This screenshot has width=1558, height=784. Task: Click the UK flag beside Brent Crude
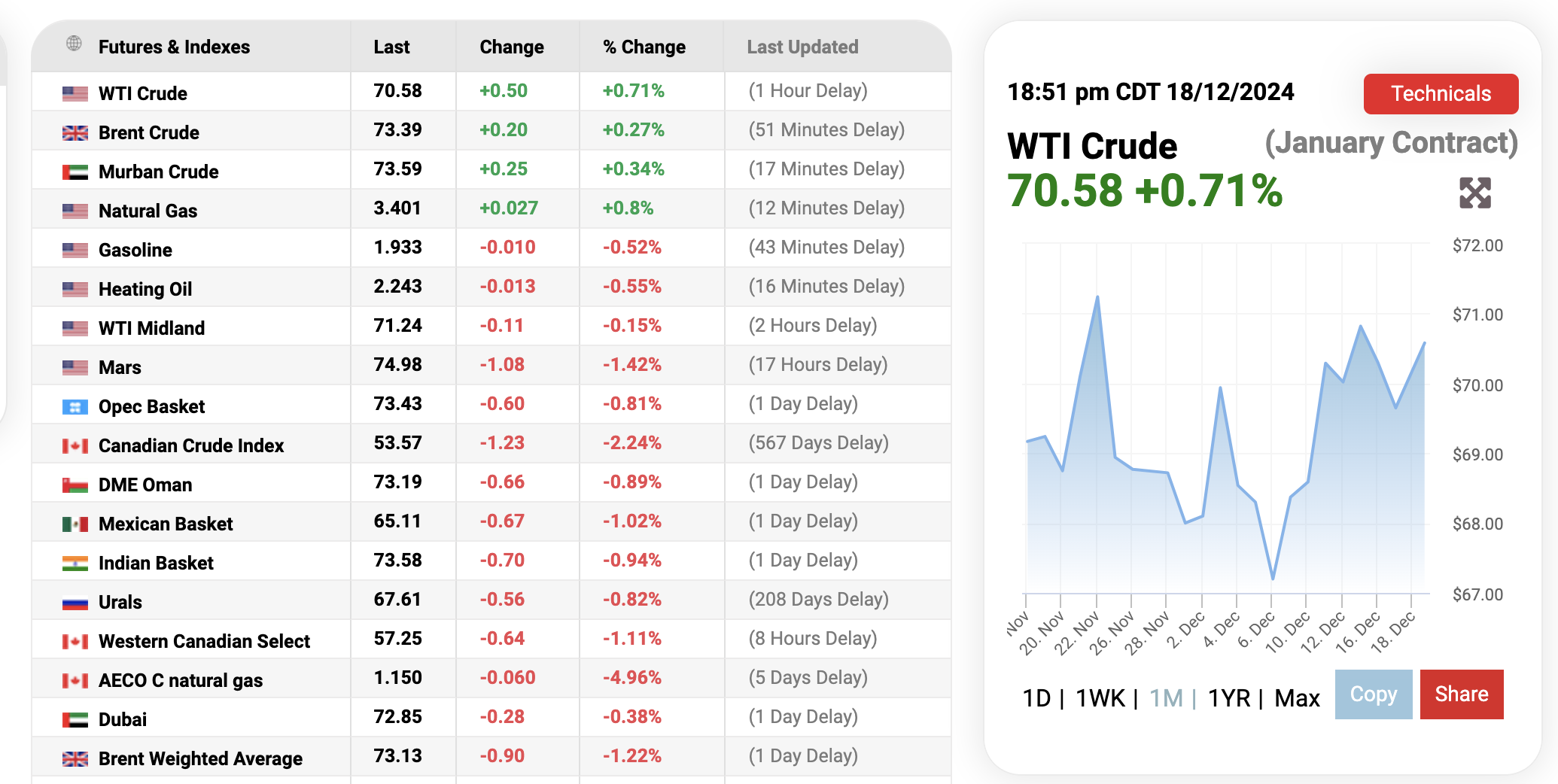click(x=75, y=133)
